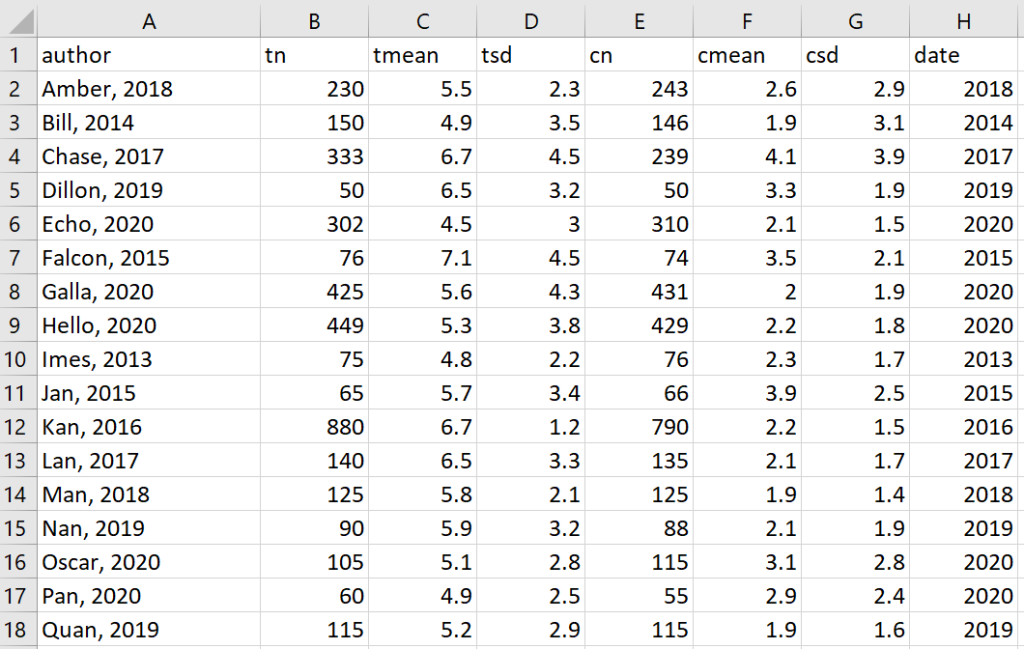The height and width of the screenshot is (649, 1024).
Task: Select the csd value 1.4 for Man
Action: 854,494
